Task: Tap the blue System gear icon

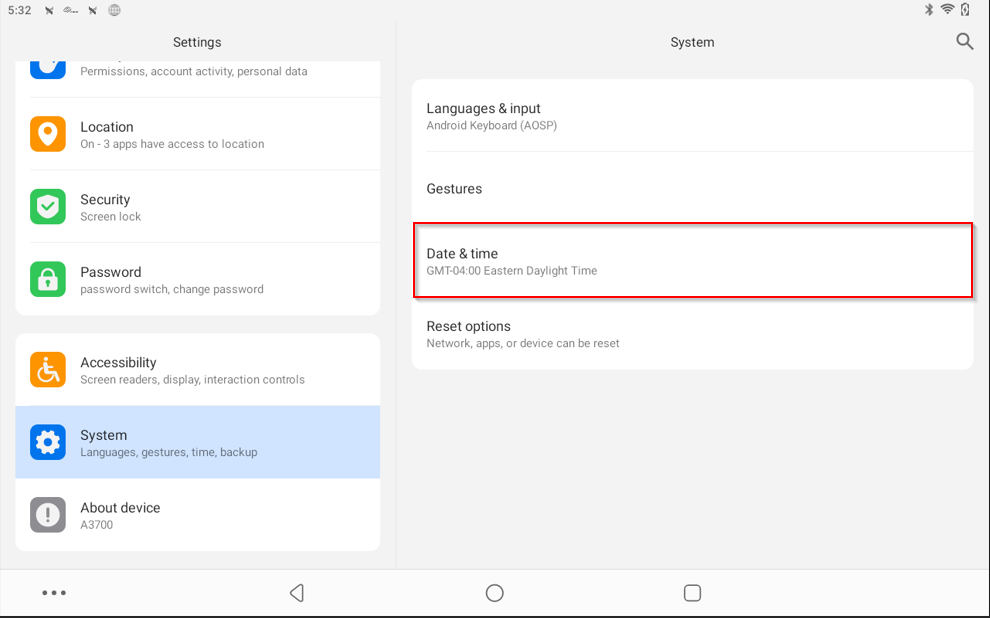Action: (48, 442)
